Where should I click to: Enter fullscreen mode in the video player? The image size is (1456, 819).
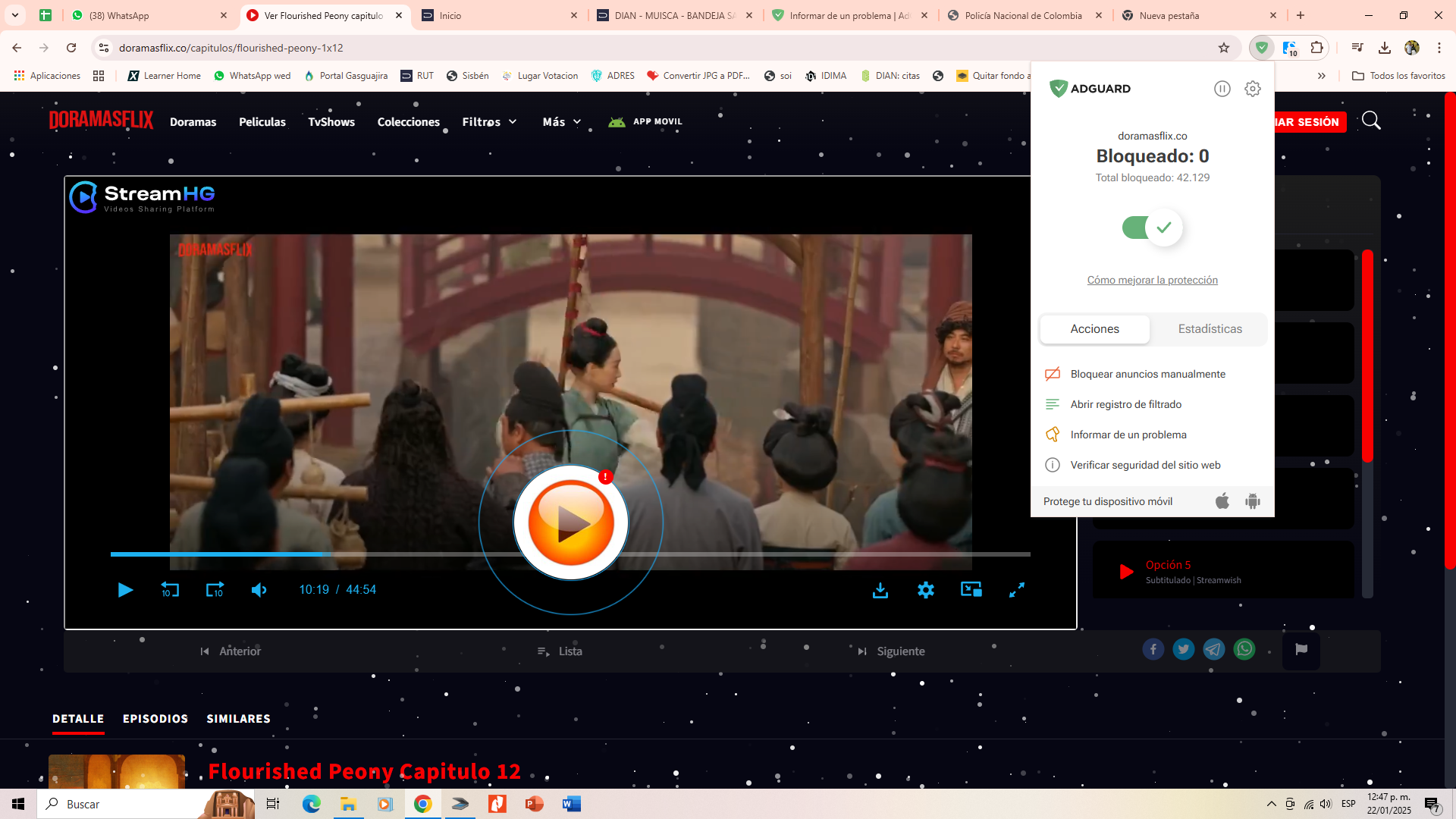[1017, 589]
